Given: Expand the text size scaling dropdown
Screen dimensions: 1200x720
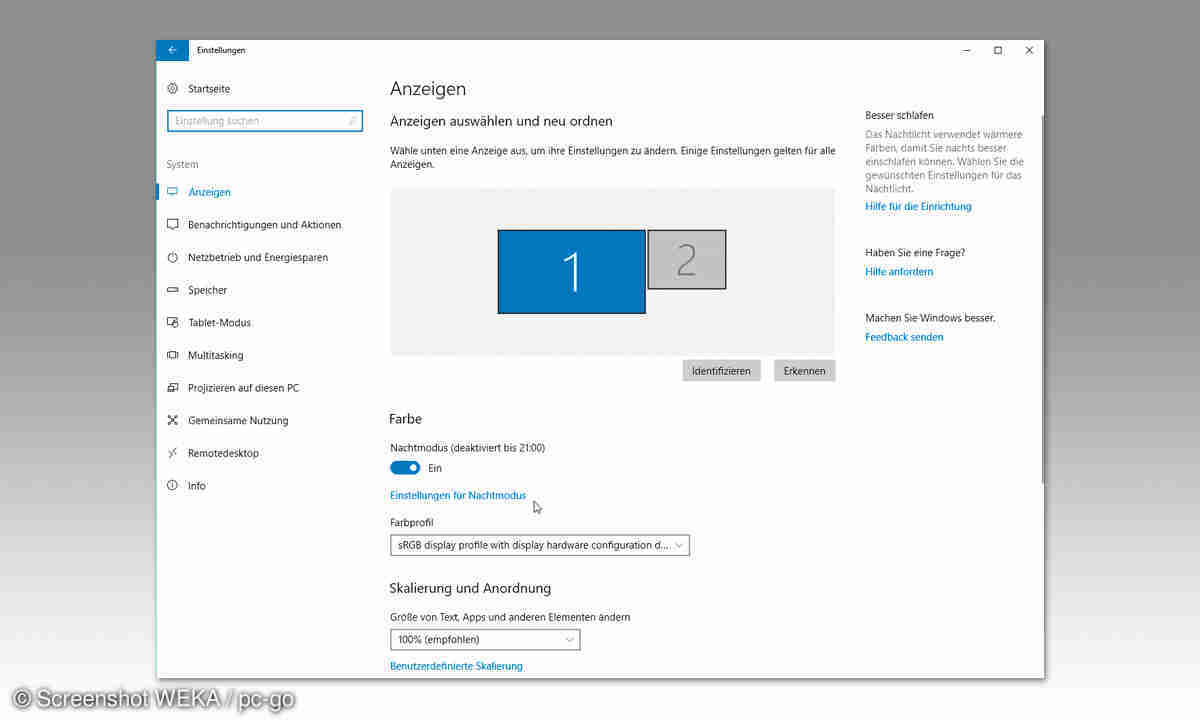Looking at the screenshot, I should click(x=484, y=639).
